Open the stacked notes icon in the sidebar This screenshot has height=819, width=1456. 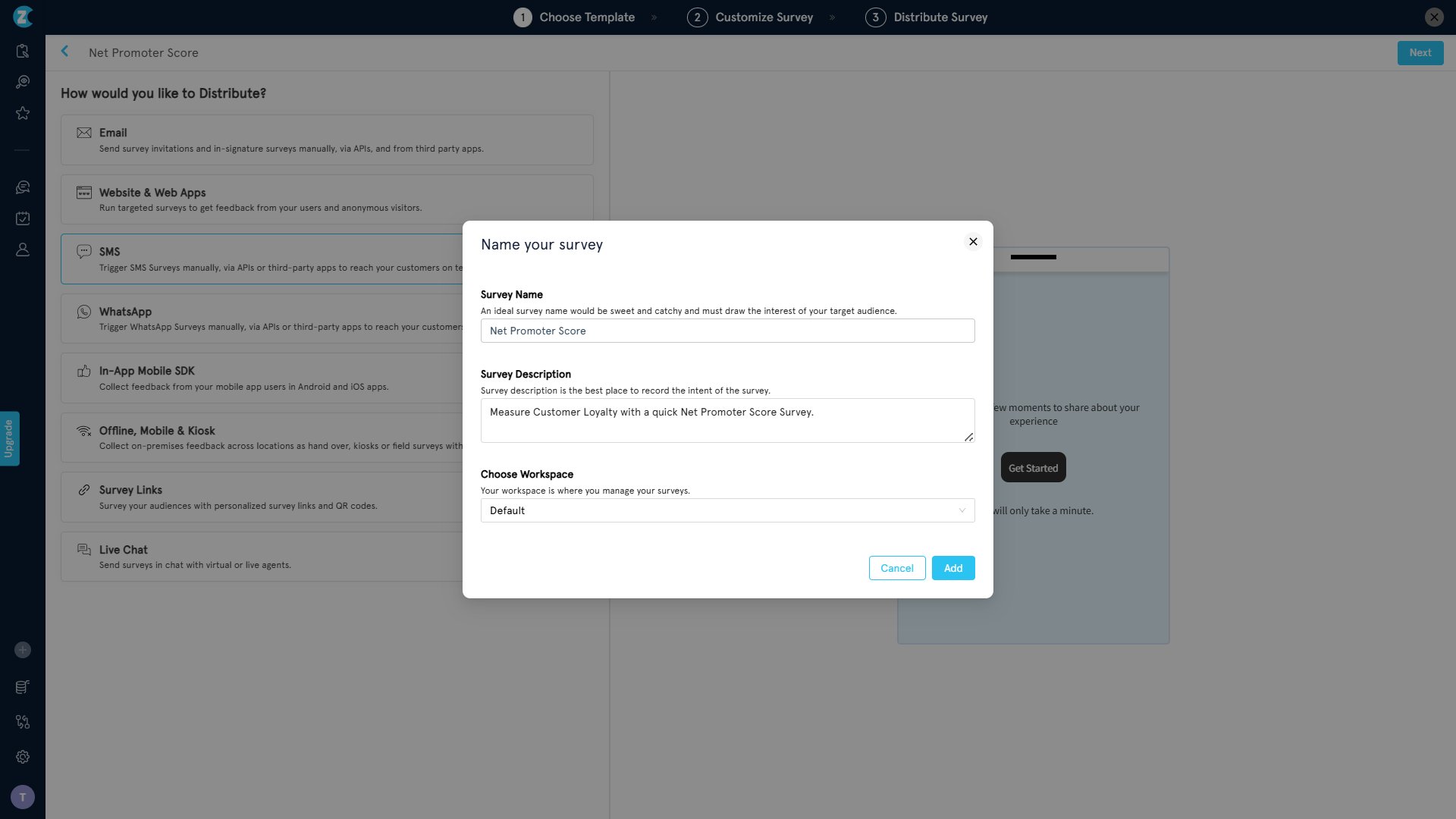click(x=23, y=687)
